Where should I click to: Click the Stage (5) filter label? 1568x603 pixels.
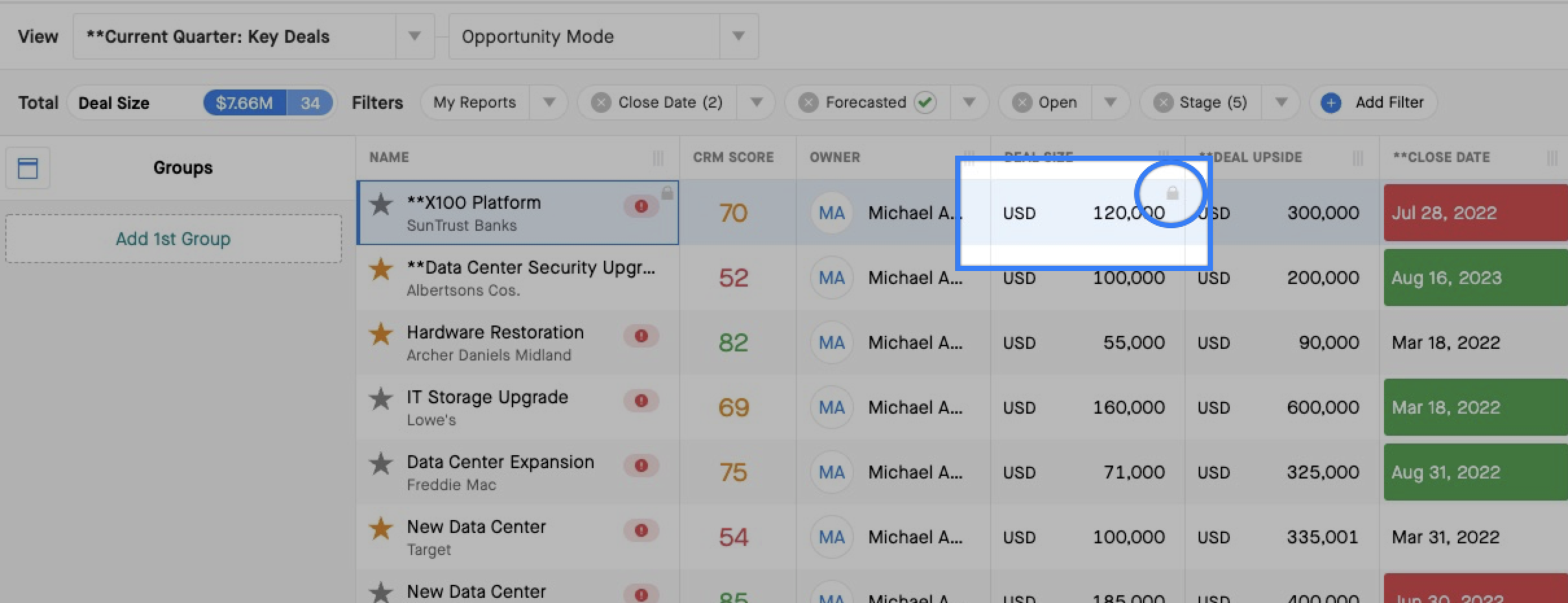coord(1213,102)
